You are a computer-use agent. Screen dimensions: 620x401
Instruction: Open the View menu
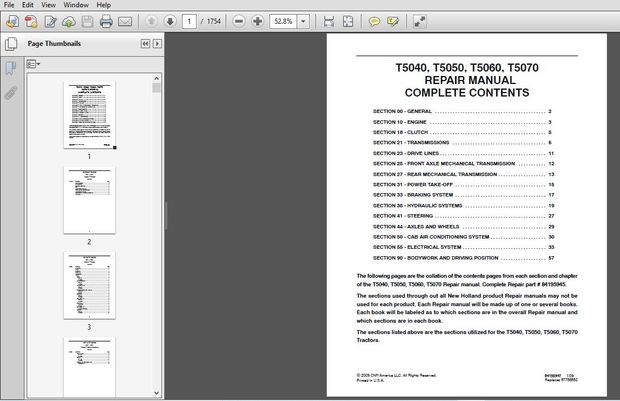pos(48,5)
